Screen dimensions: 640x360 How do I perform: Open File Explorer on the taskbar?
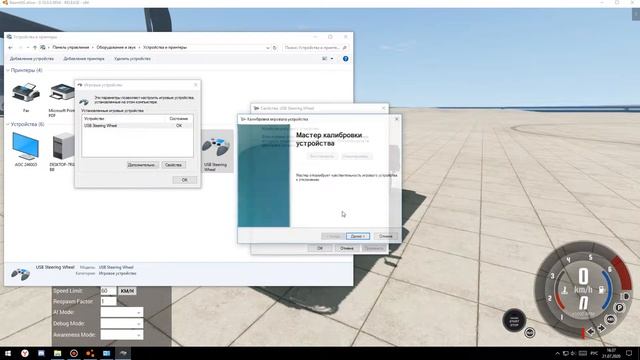[58, 353]
